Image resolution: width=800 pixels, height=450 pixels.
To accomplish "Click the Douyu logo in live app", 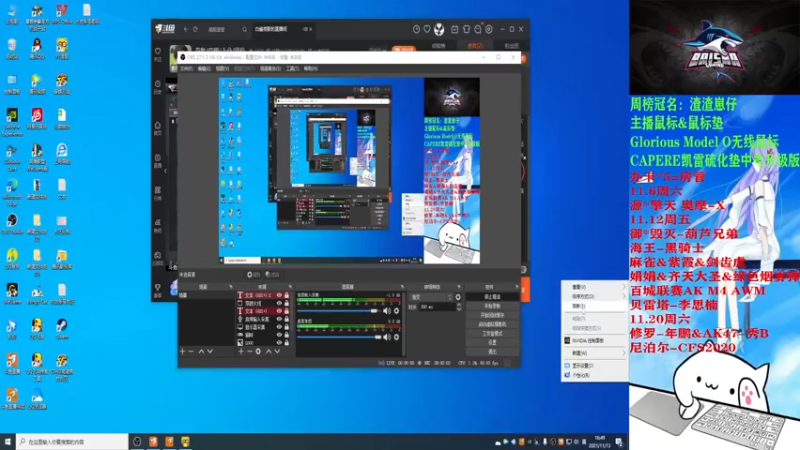I will point(165,29).
